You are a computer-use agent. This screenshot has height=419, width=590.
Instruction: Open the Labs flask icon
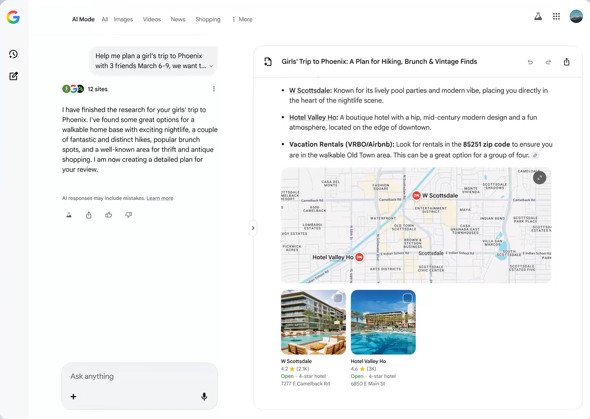tap(538, 17)
